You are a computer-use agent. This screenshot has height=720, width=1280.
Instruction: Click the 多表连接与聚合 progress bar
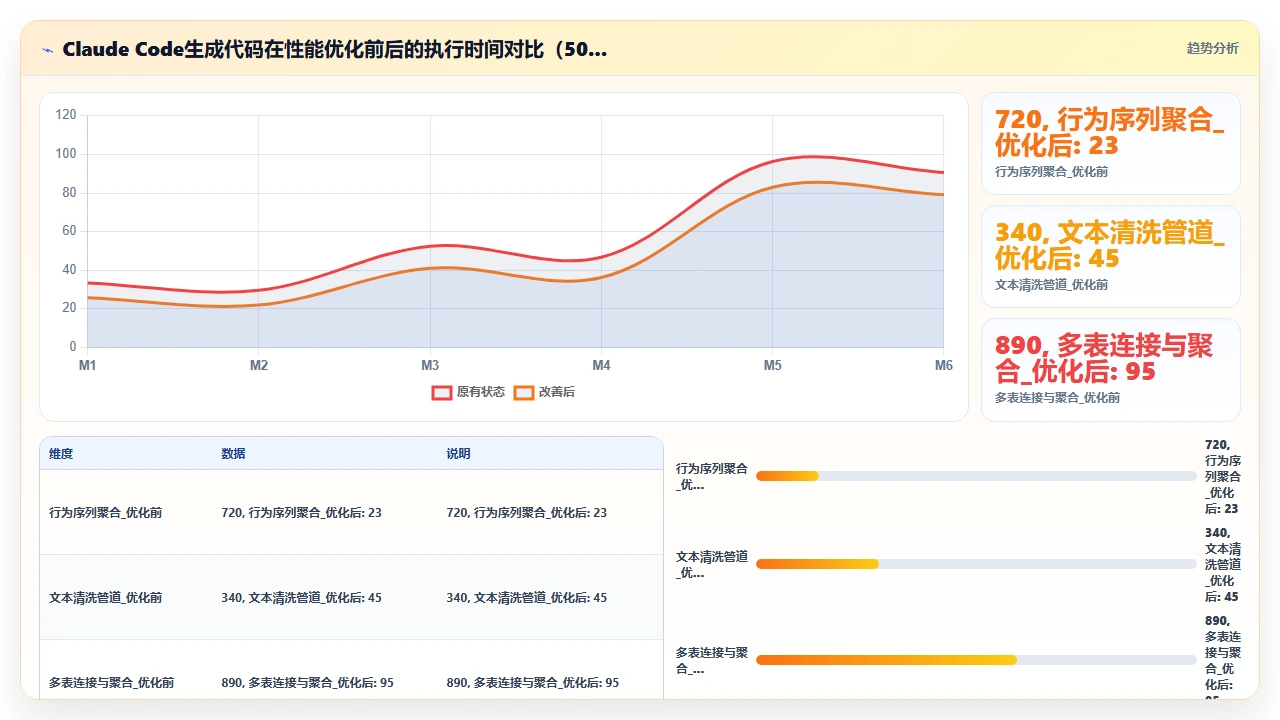coord(976,660)
